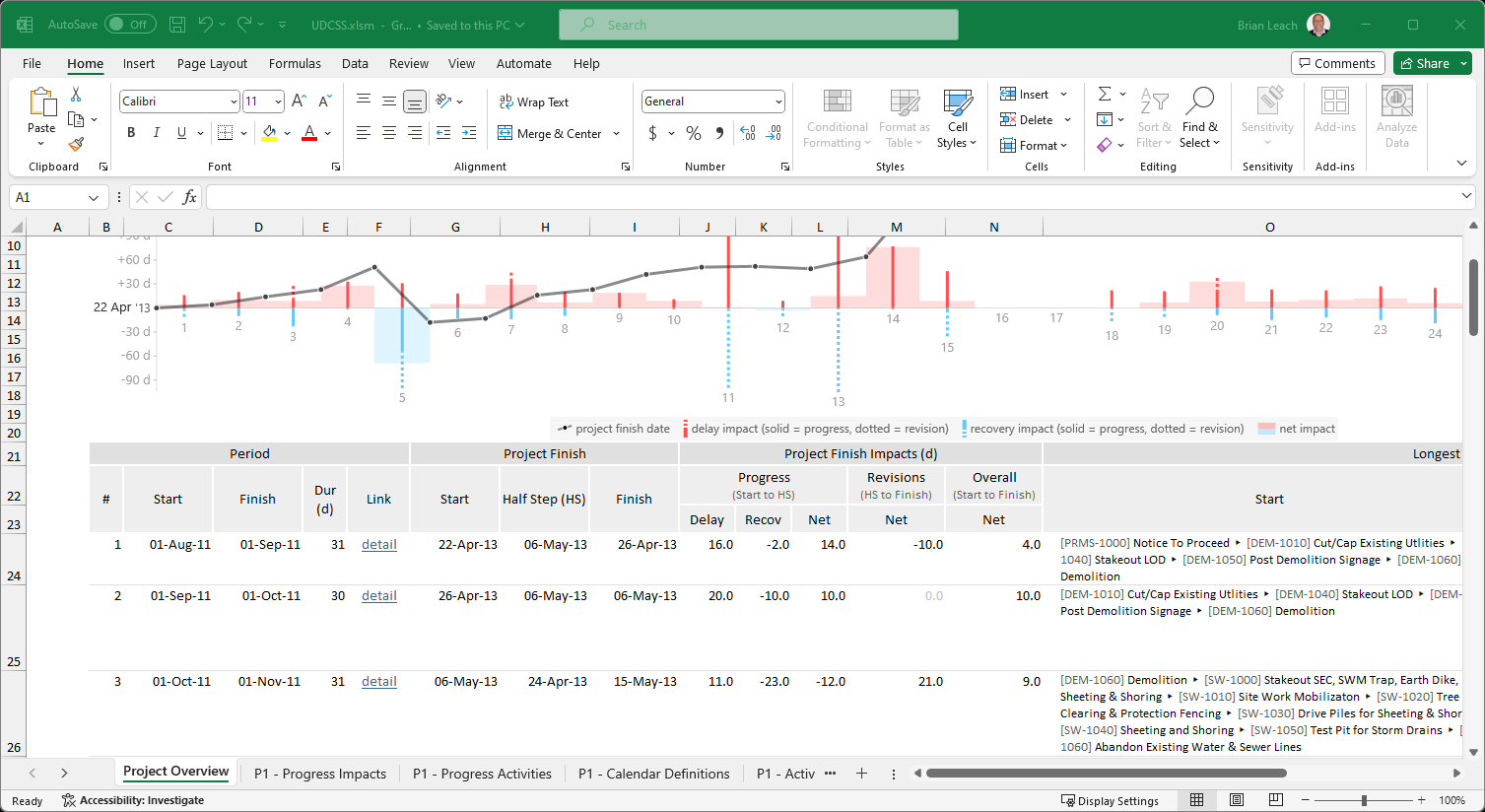
Task: Open the Calibri font name dropdown
Action: (234, 101)
